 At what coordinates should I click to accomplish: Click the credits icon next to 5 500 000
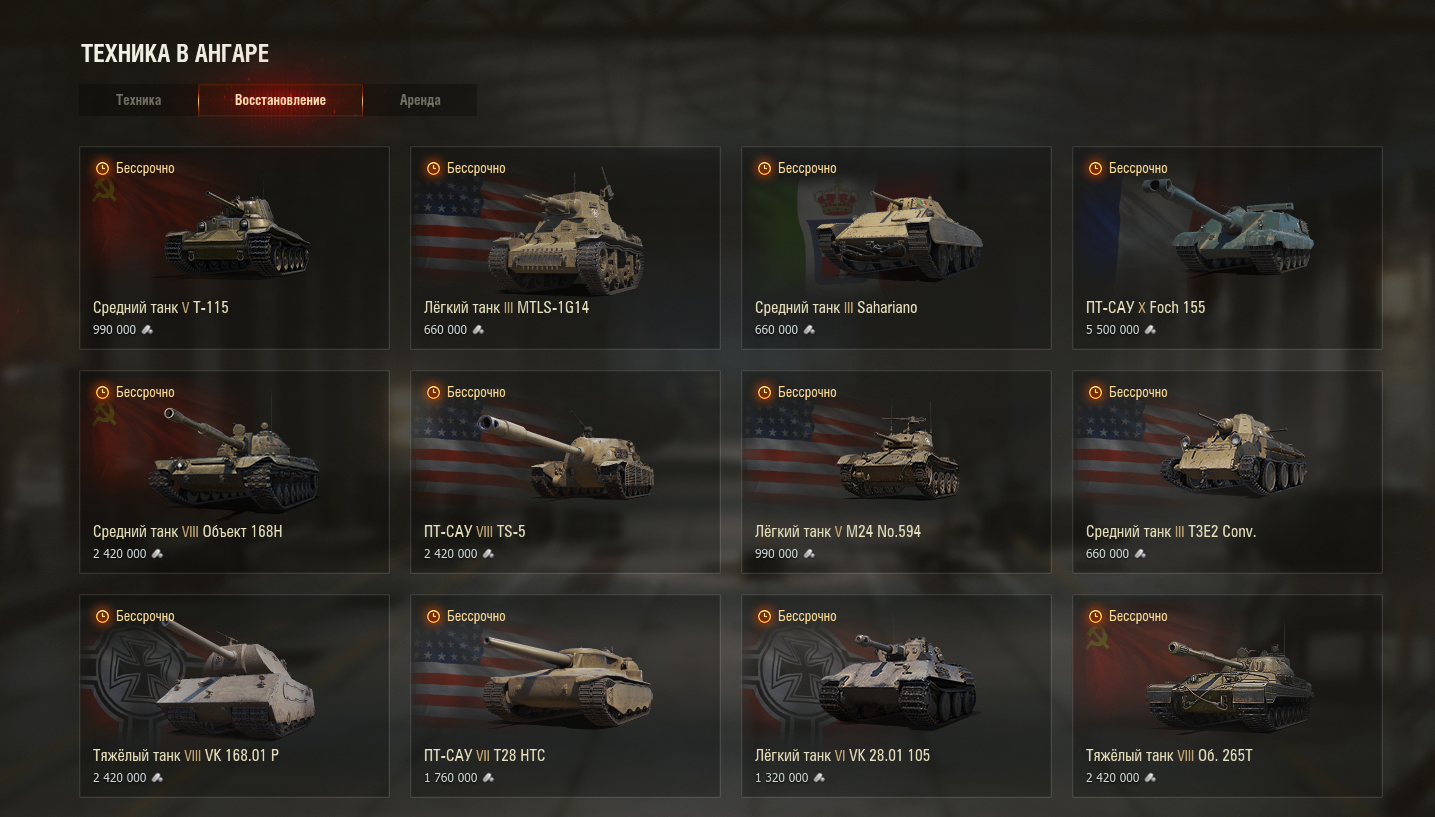pos(1150,330)
